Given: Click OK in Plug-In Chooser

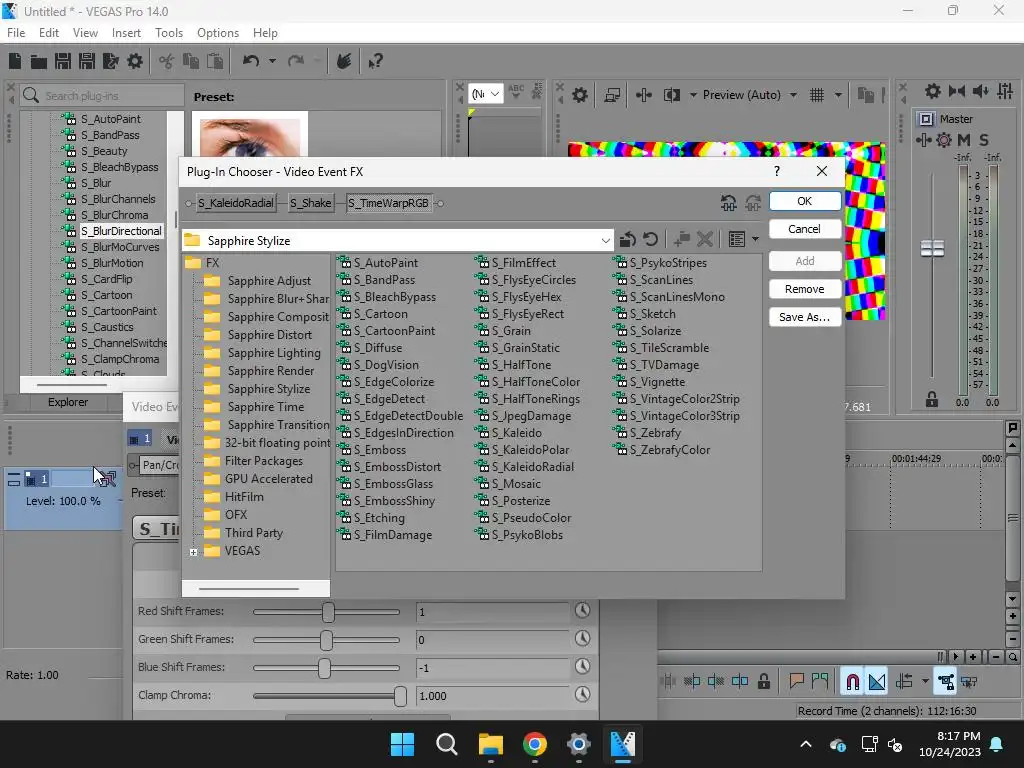Looking at the screenshot, I should [805, 201].
